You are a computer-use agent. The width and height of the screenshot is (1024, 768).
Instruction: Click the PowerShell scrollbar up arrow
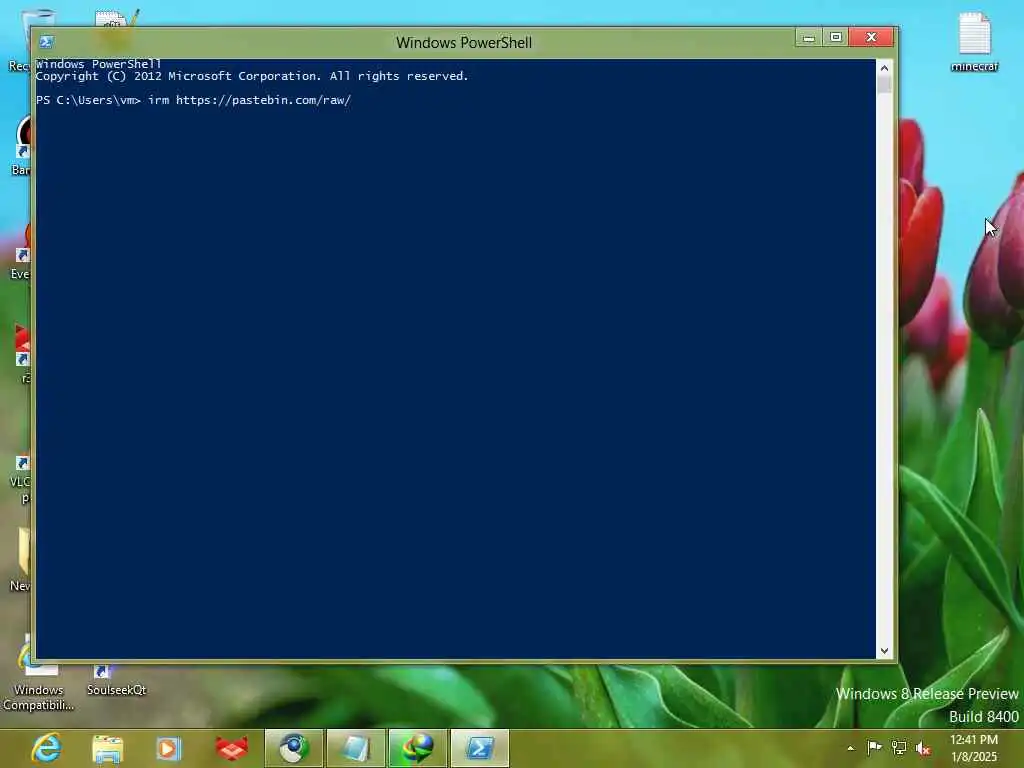click(x=884, y=67)
